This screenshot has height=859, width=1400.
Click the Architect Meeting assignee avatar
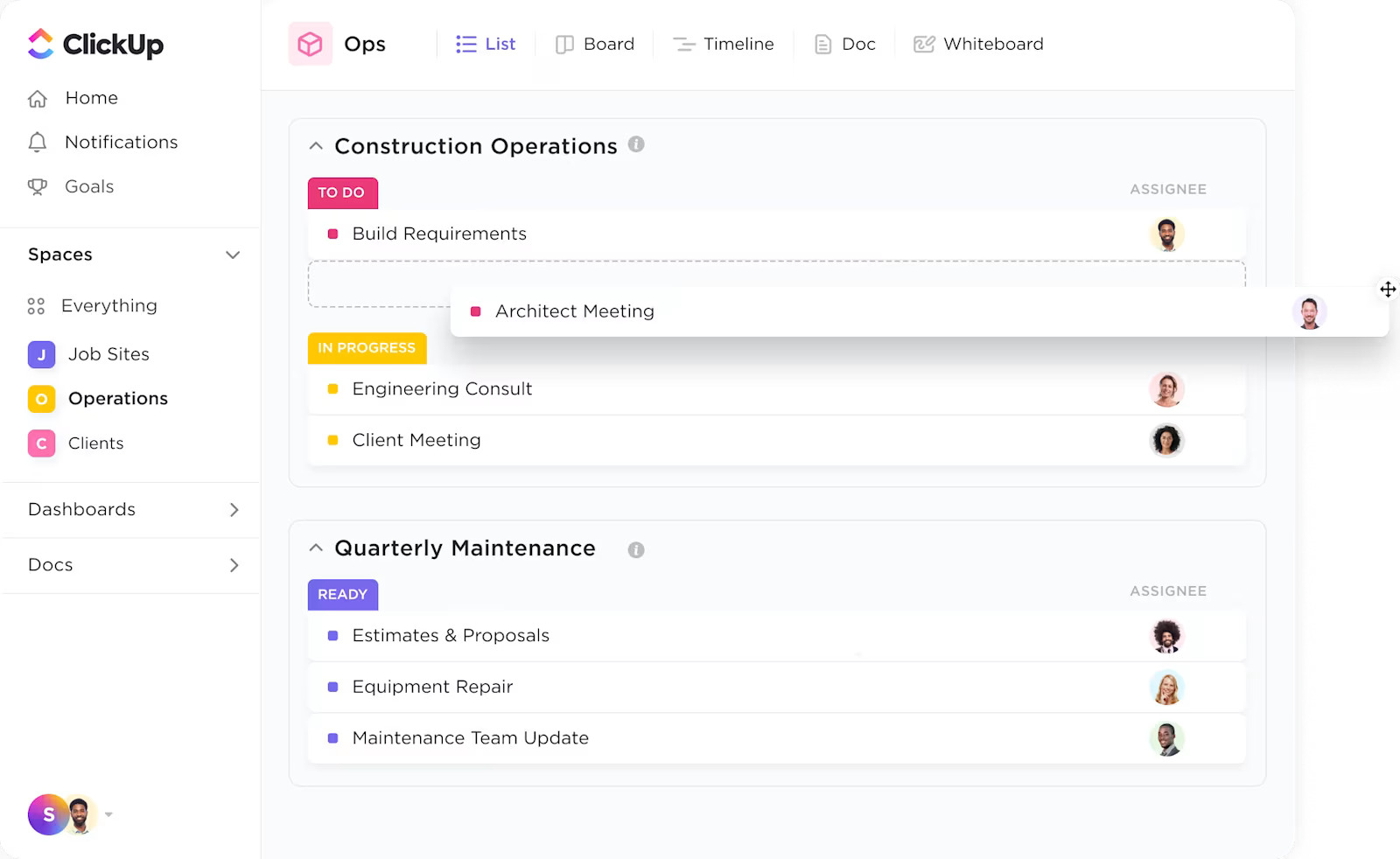pyautogui.click(x=1310, y=311)
